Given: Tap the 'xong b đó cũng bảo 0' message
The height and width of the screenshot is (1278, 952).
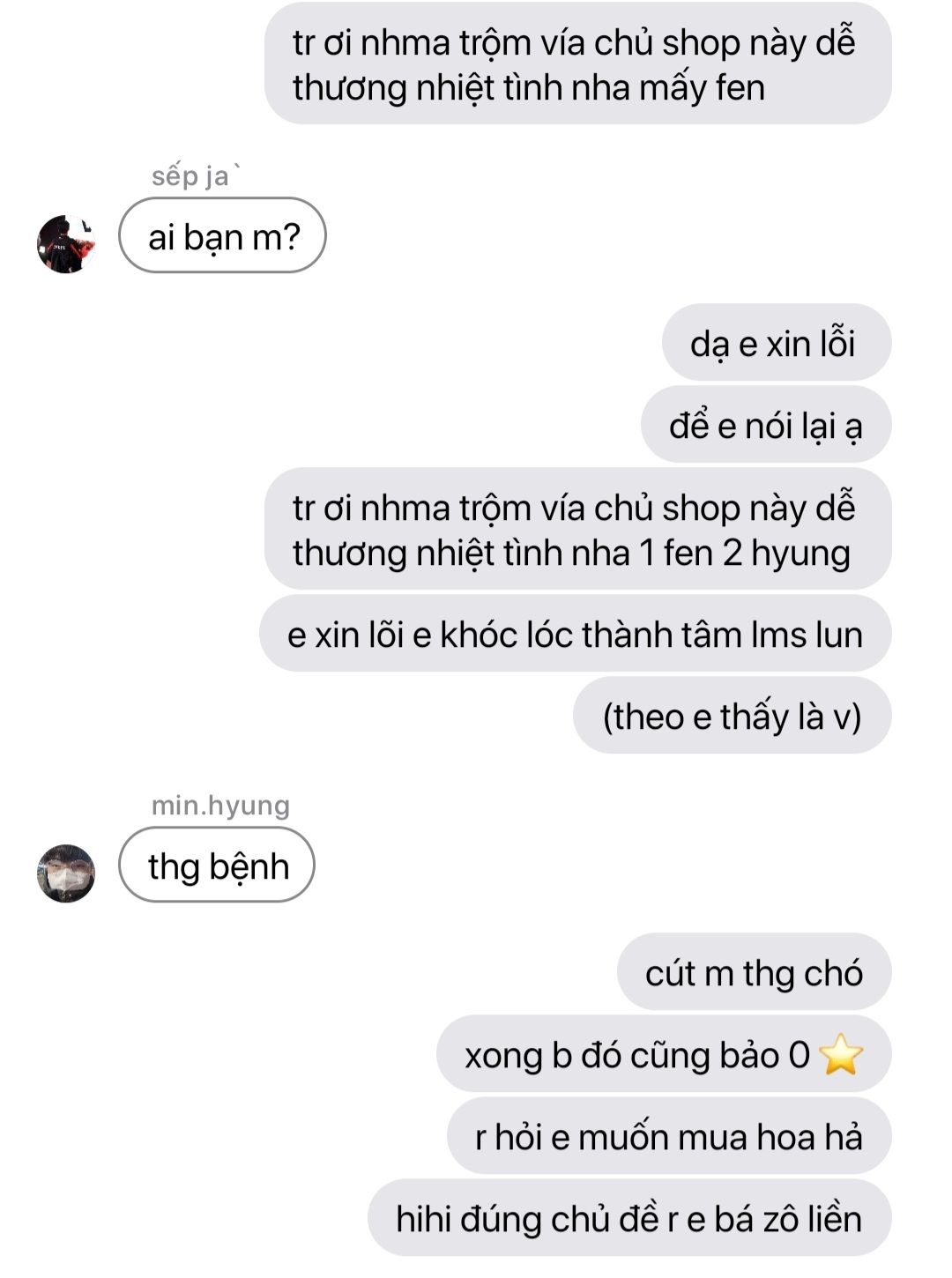Looking at the screenshot, I should 664,1054.
